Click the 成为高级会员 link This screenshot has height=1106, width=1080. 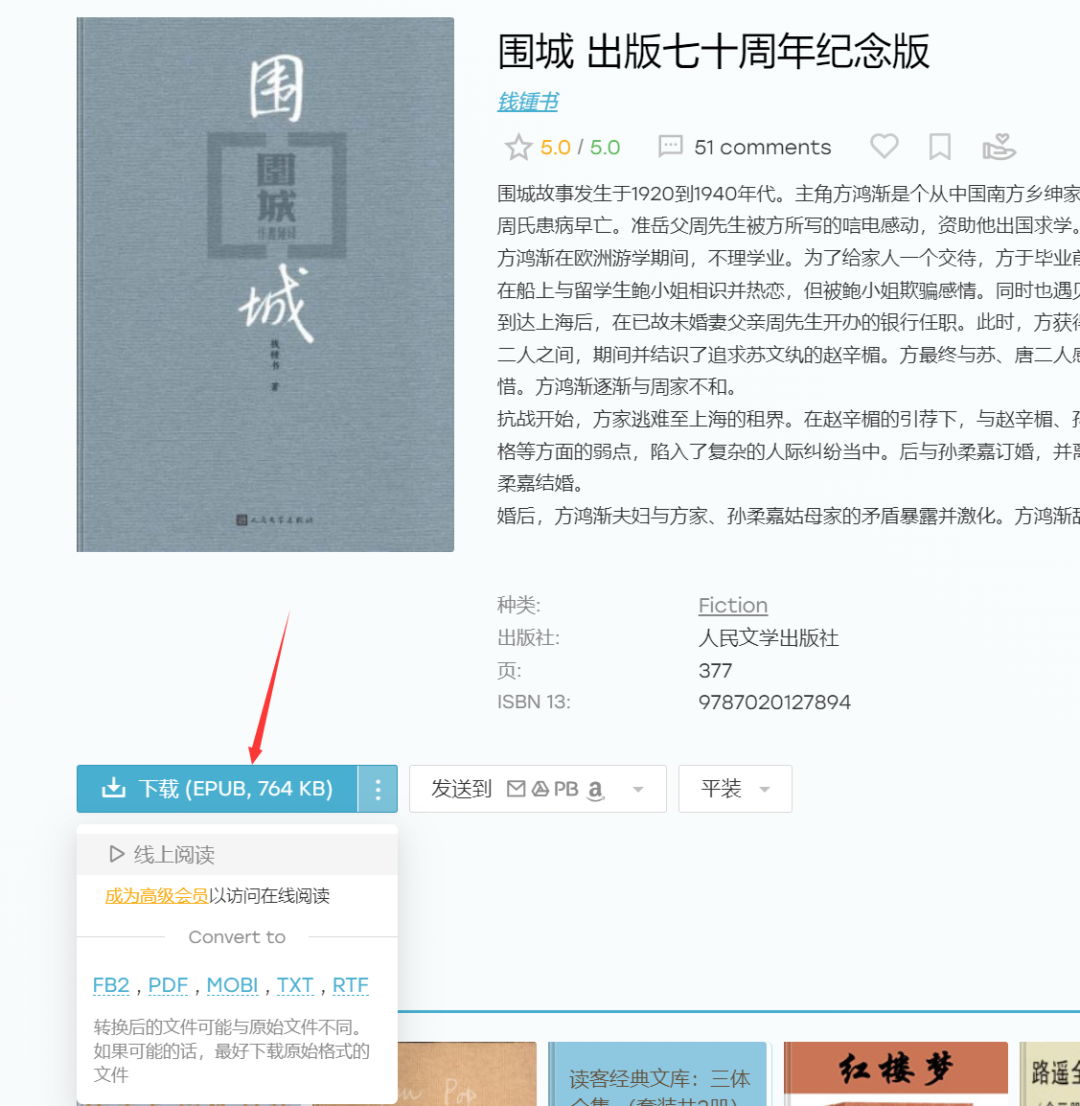[156, 895]
